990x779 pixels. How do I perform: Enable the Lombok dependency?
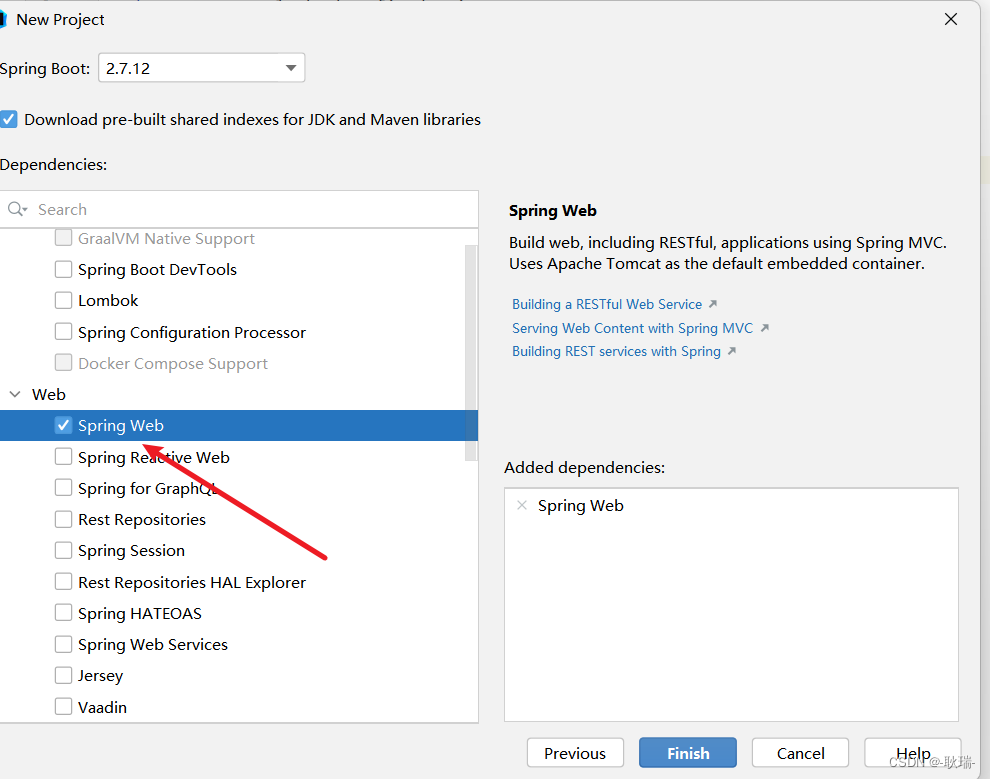tap(63, 300)
